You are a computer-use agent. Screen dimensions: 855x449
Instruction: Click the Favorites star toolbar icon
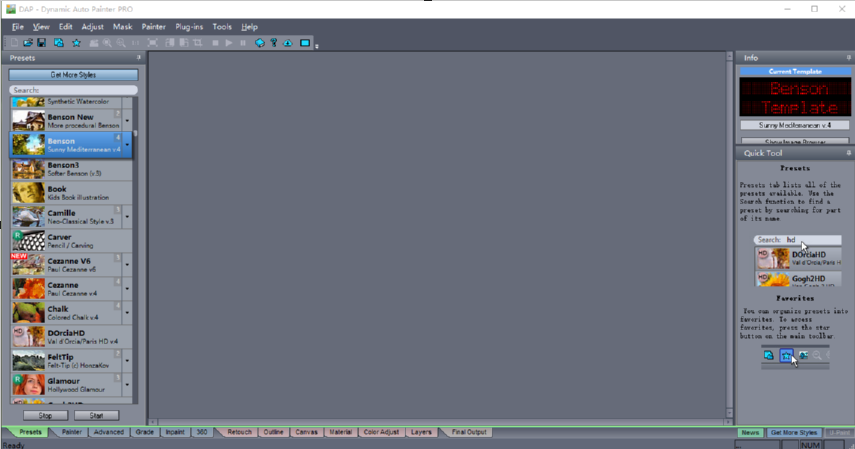(76, 43)
